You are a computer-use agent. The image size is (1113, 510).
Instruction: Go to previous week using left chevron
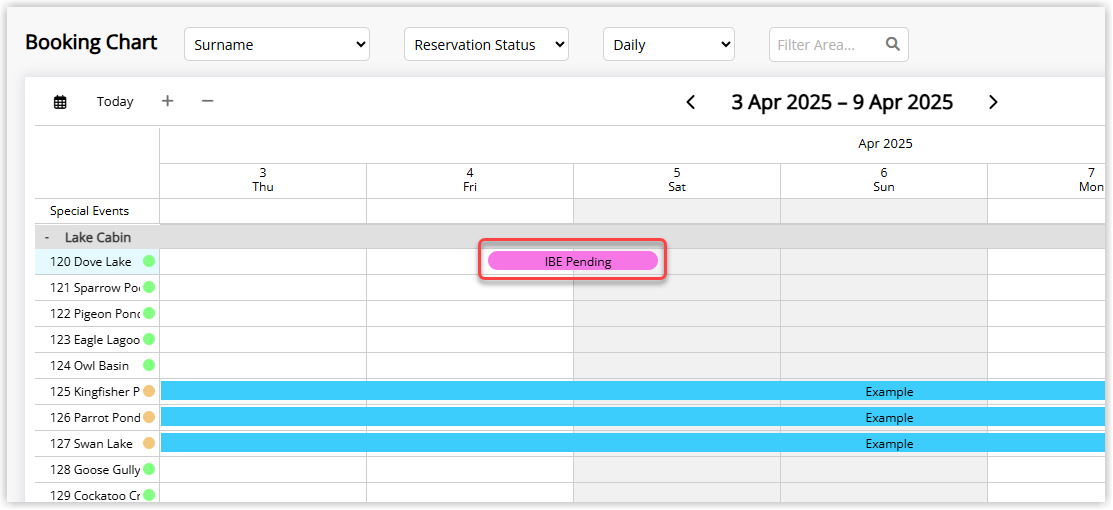pos(690,102)
